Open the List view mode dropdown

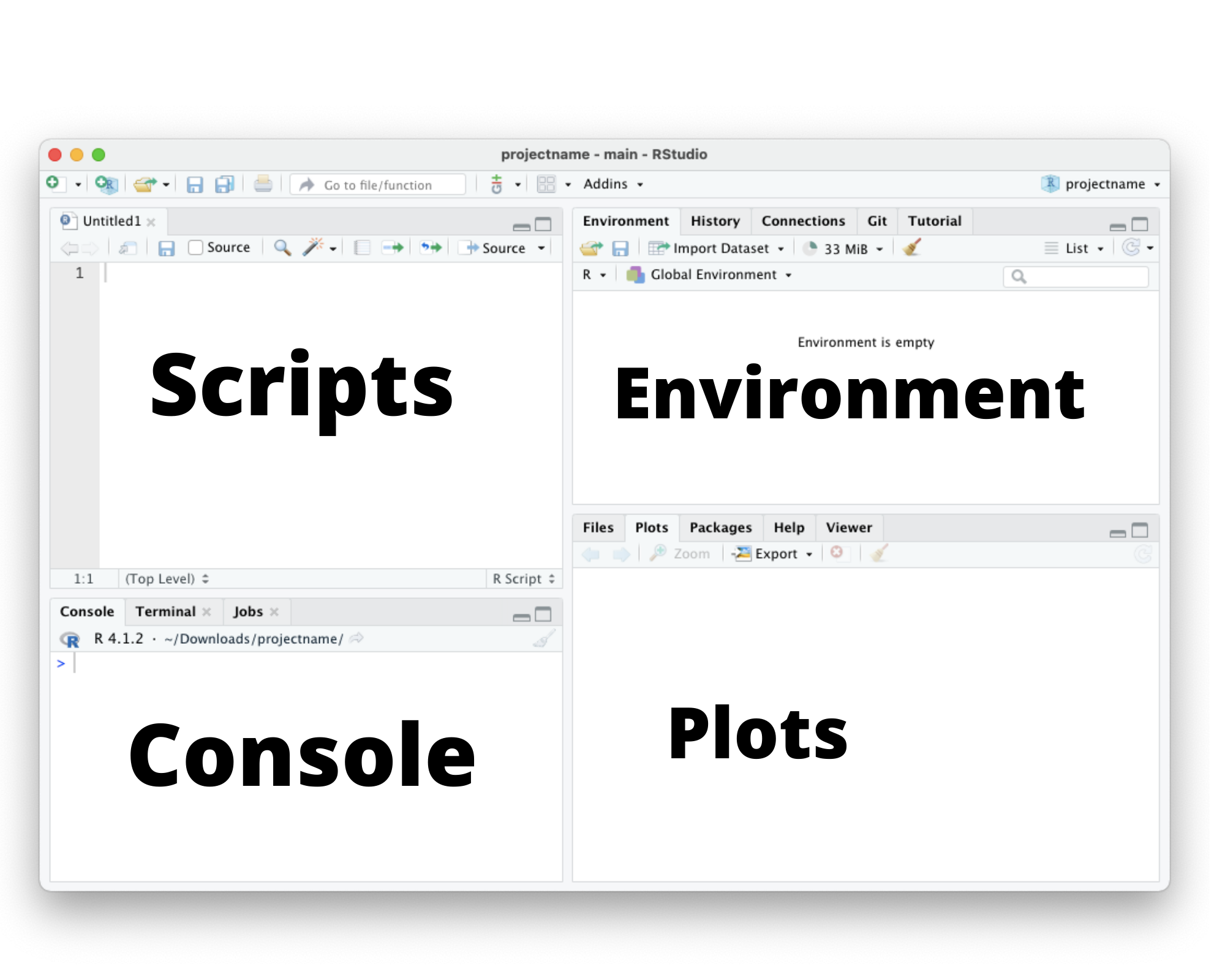click(1076, 248)
